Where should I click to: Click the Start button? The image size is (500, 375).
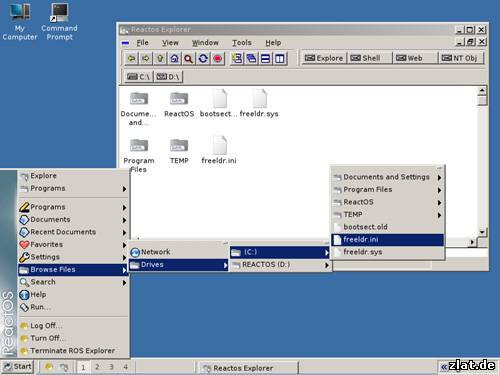pyautogui.click(x=18, y=367)
